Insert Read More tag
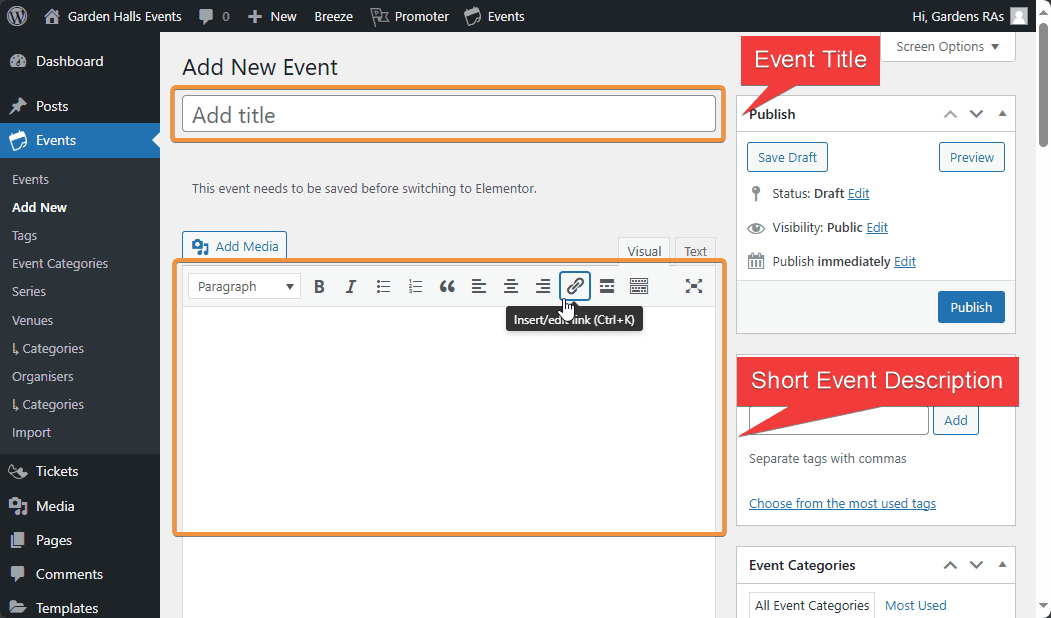 [x=607, y=287]
